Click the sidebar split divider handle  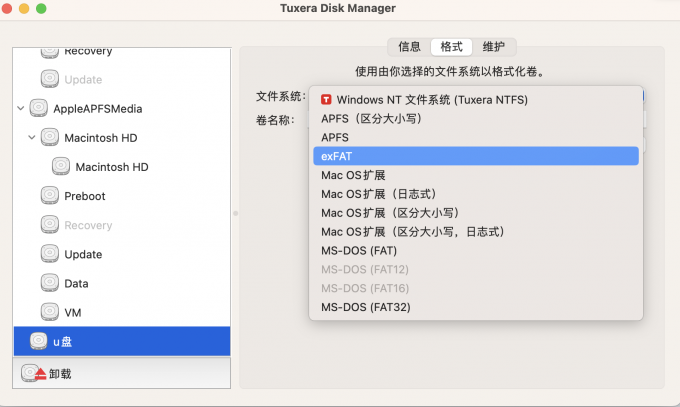[x=235, y=213]
